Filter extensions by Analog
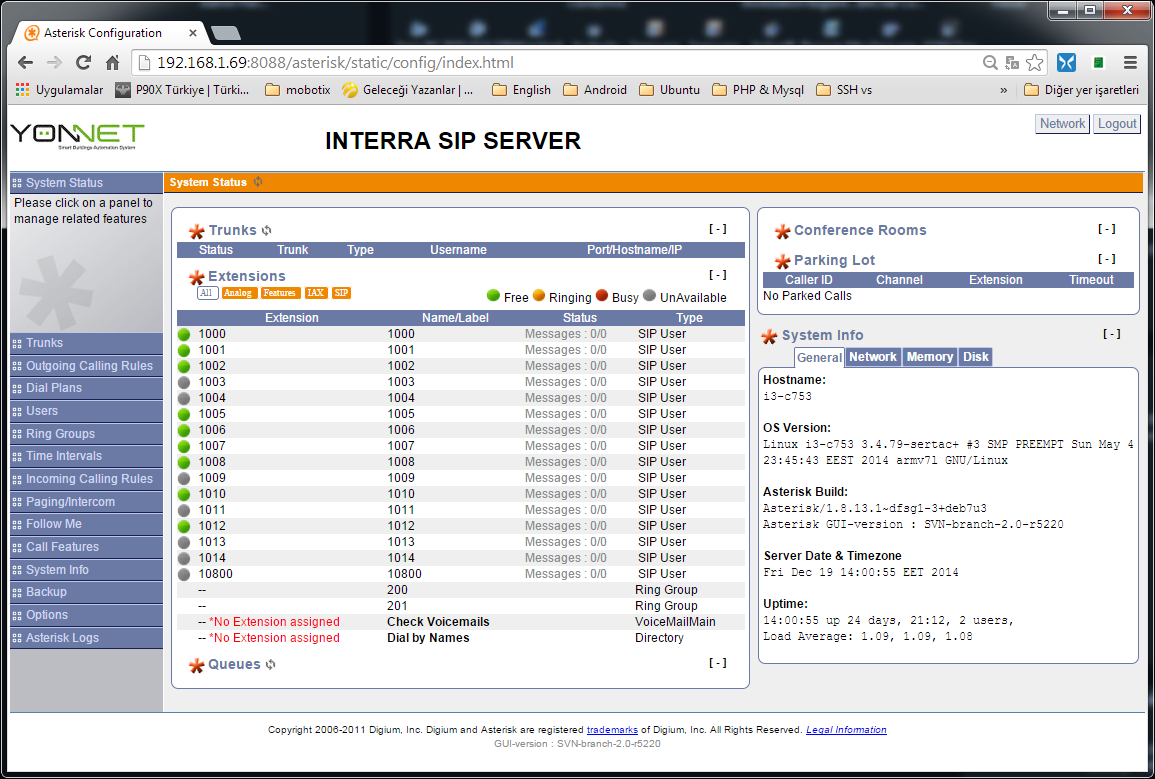The width and height of the screenshot is (1155, 779). click(x=238, y=293)
